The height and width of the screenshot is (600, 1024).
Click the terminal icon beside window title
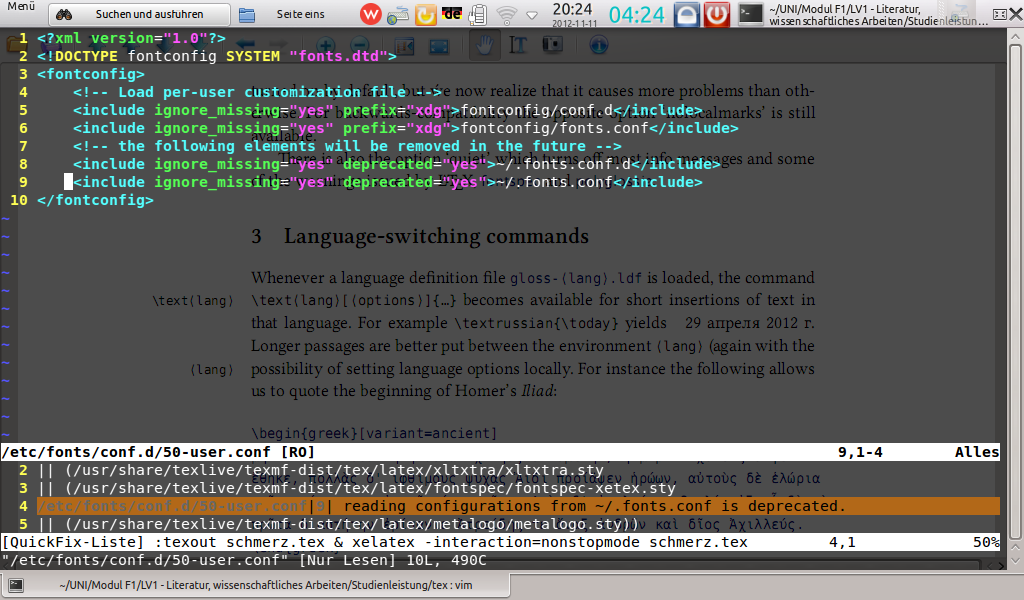click(x=750, y=14)
